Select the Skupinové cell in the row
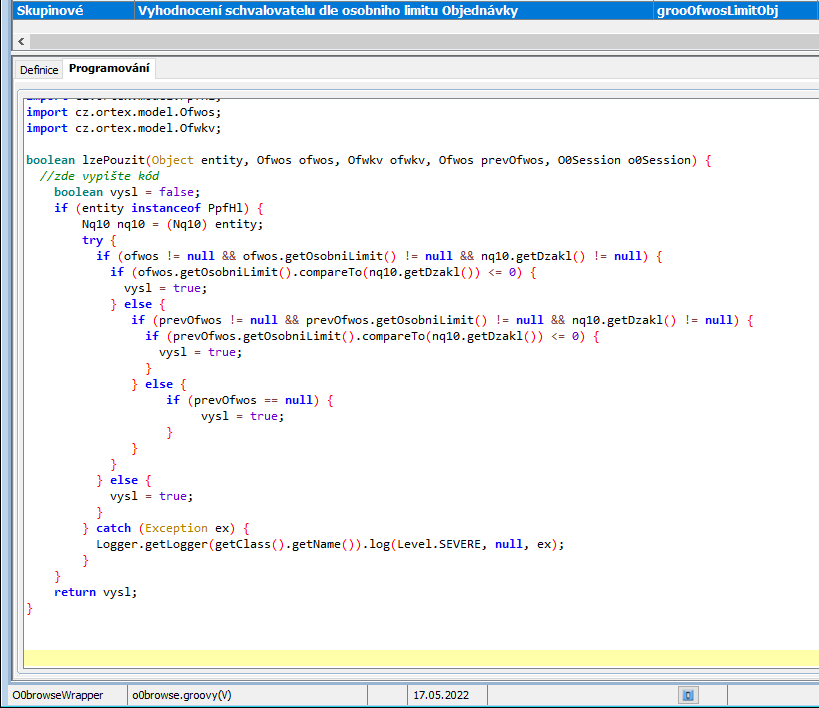This screenshot has height=708, width=819. tap(70, 11)
